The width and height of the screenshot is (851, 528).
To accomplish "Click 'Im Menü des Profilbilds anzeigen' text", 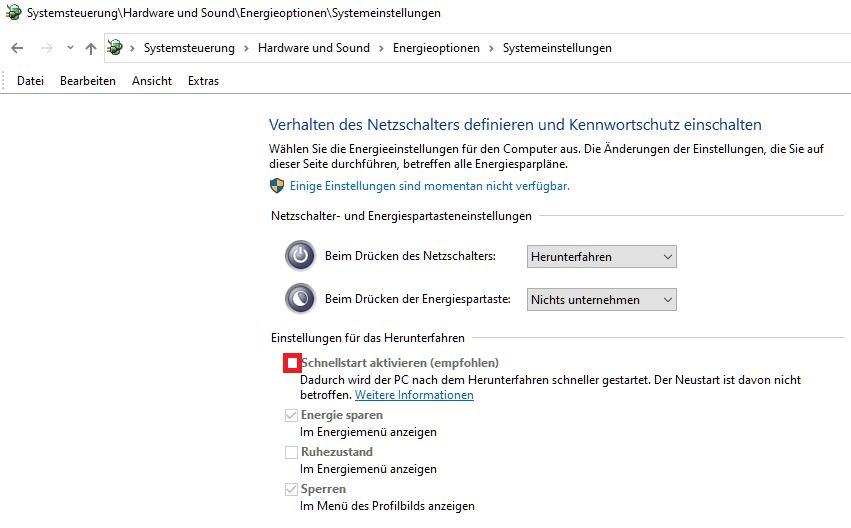I will click(x=388, y=506).
